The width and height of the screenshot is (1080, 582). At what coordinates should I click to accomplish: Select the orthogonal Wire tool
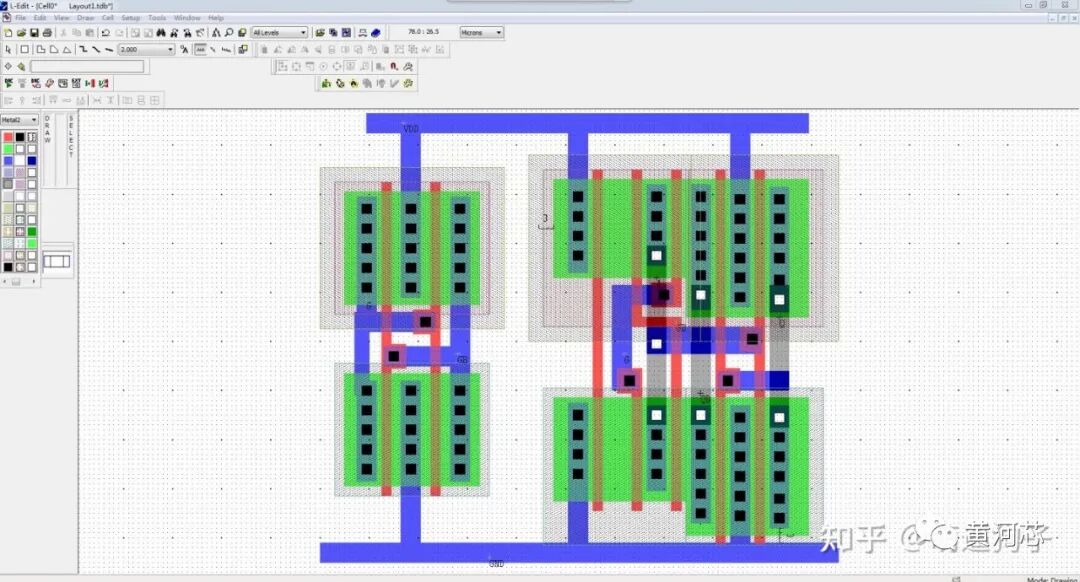pos(83,50)
